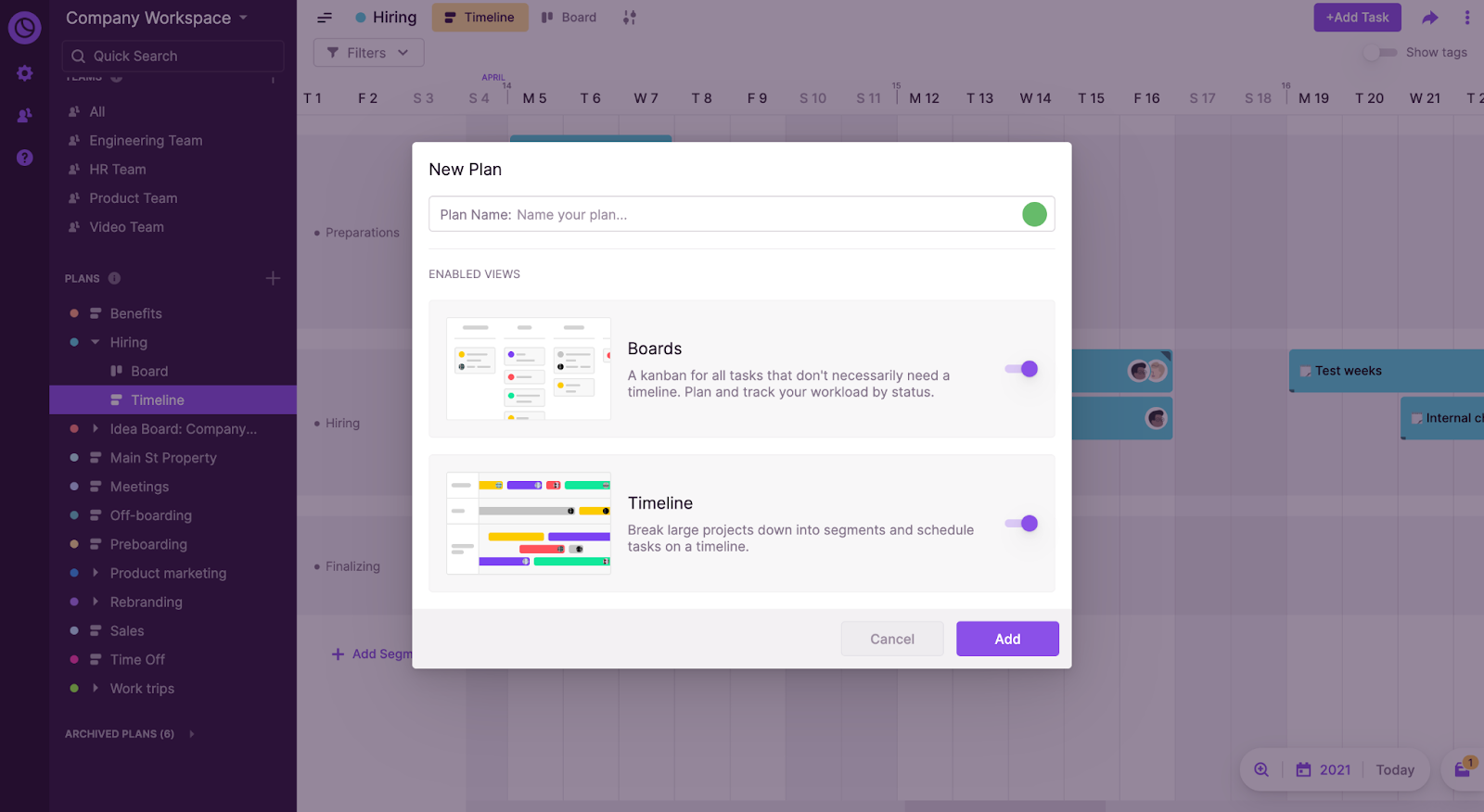This screenshot has height=812, width=1484.
Task: Switch to the Board tab
Action: tap(569, 18)
